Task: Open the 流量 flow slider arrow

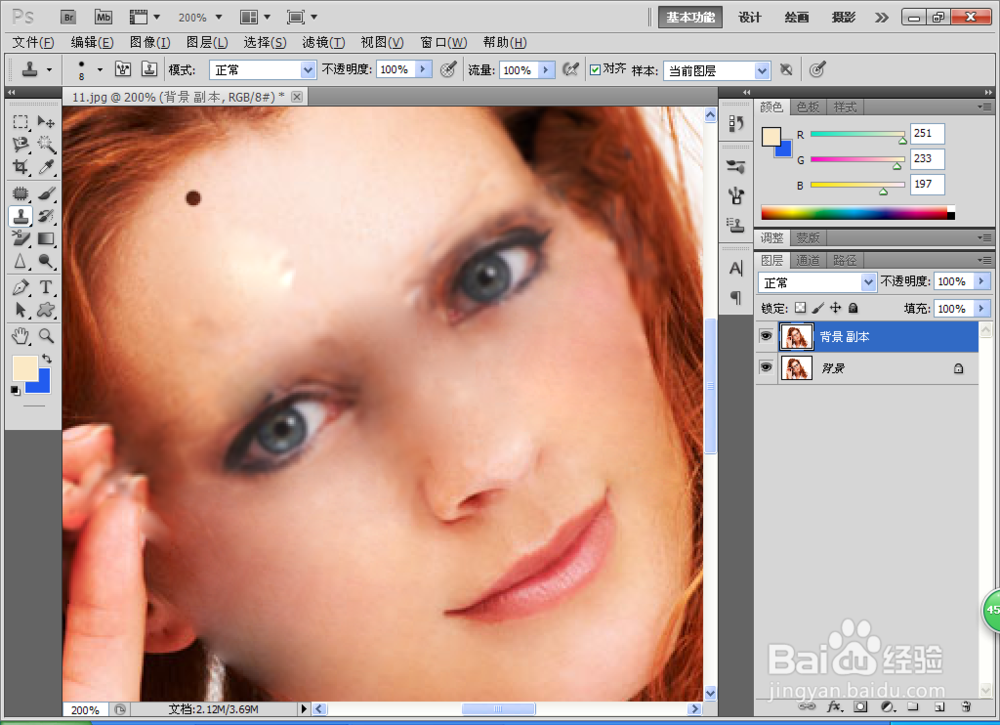Action: point(546,69)
